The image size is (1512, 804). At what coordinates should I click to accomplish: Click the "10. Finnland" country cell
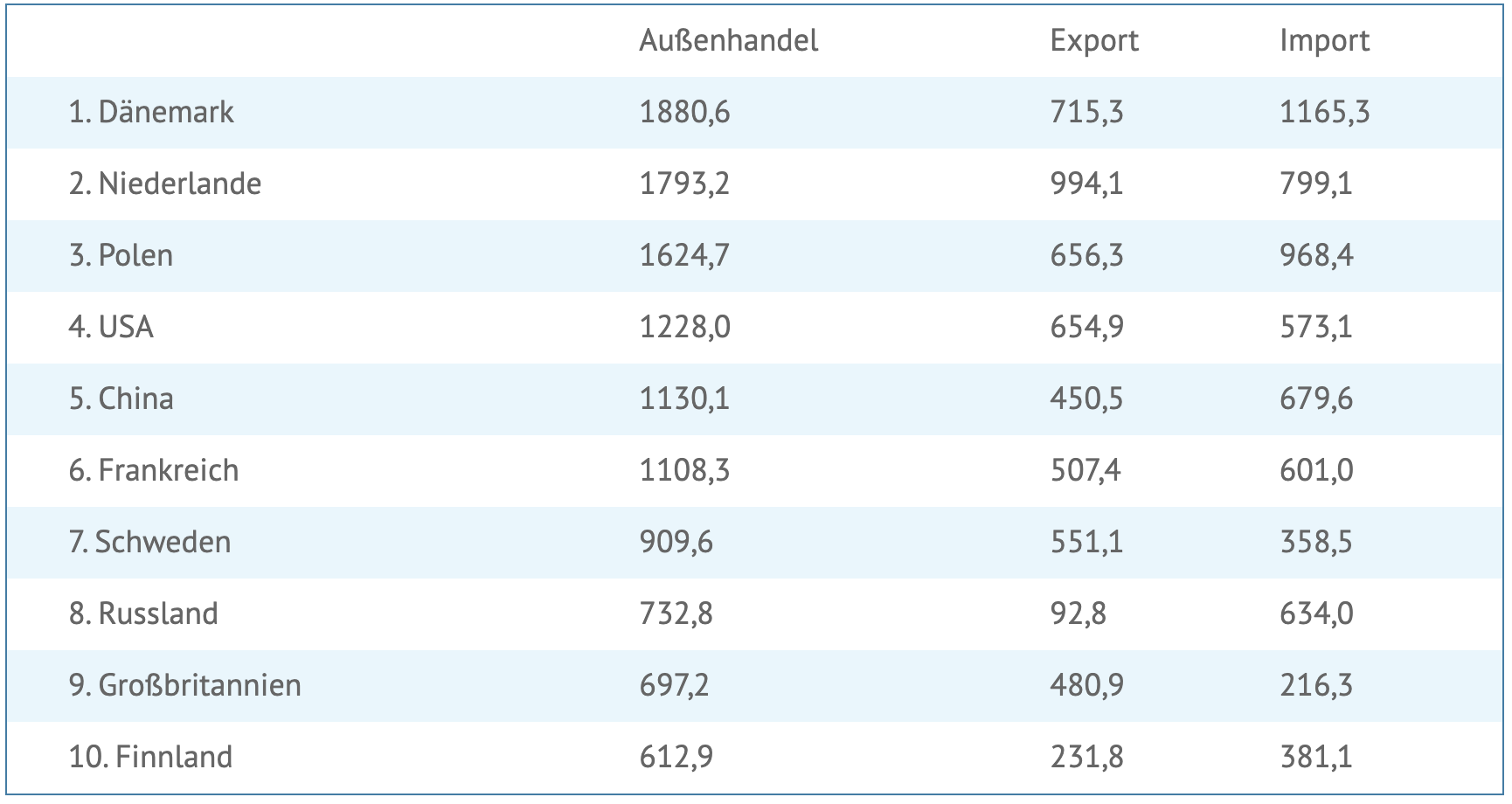click(150, 757)
